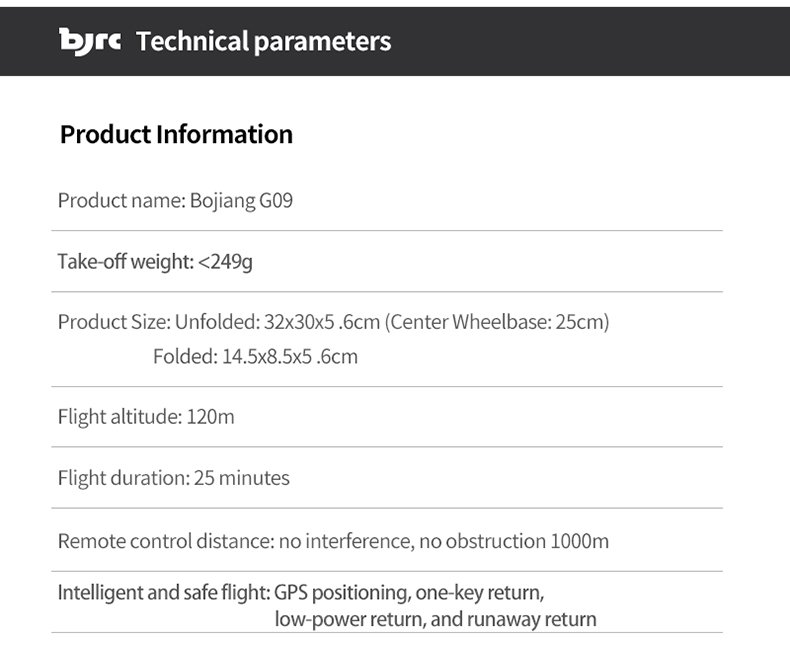Click the "Flight altitude:" label
This screenshot has width=790, height=667.
pos(120,416)
